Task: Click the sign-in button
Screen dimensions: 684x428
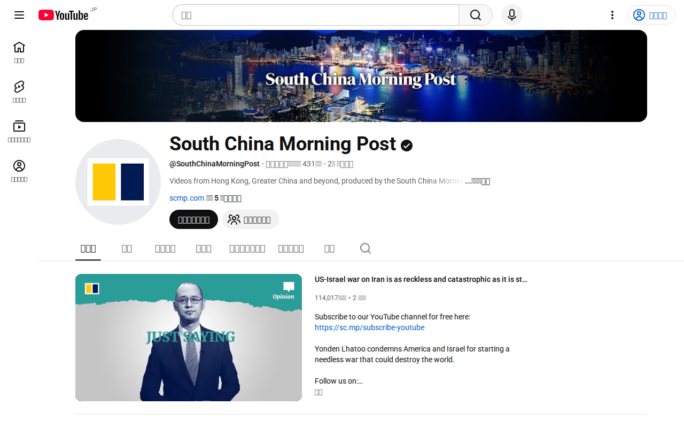Action: pos(650,15)
